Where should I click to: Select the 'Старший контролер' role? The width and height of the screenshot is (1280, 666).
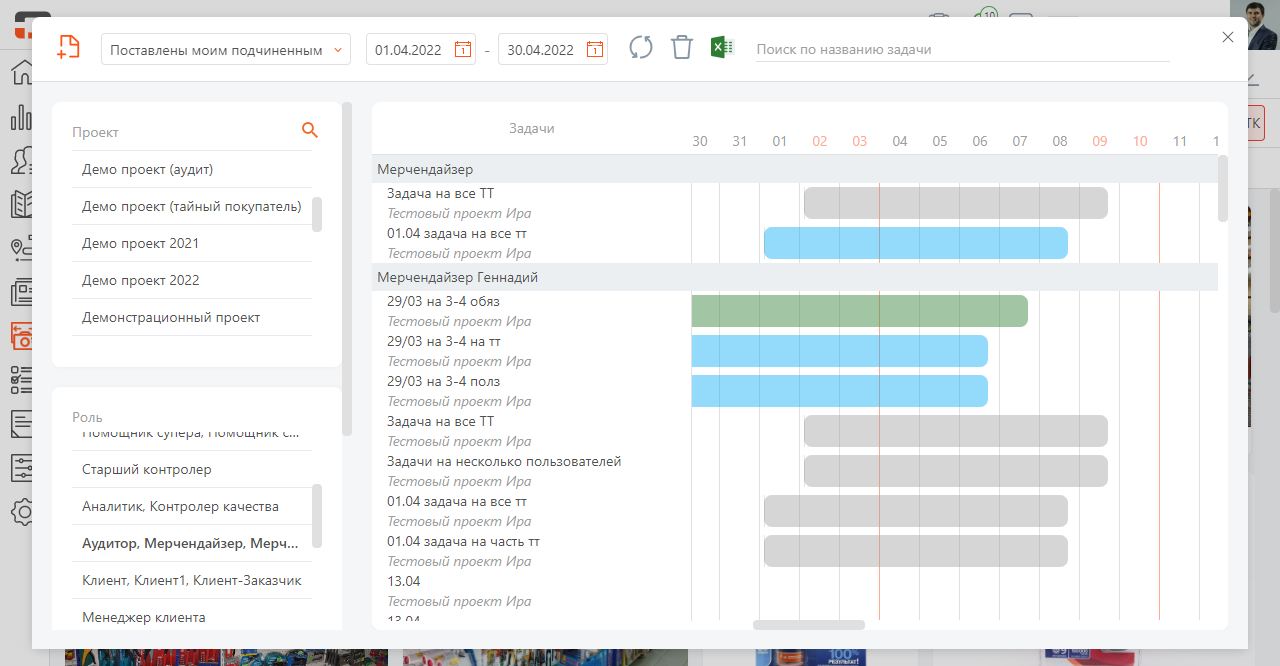[x=147, y=469]
